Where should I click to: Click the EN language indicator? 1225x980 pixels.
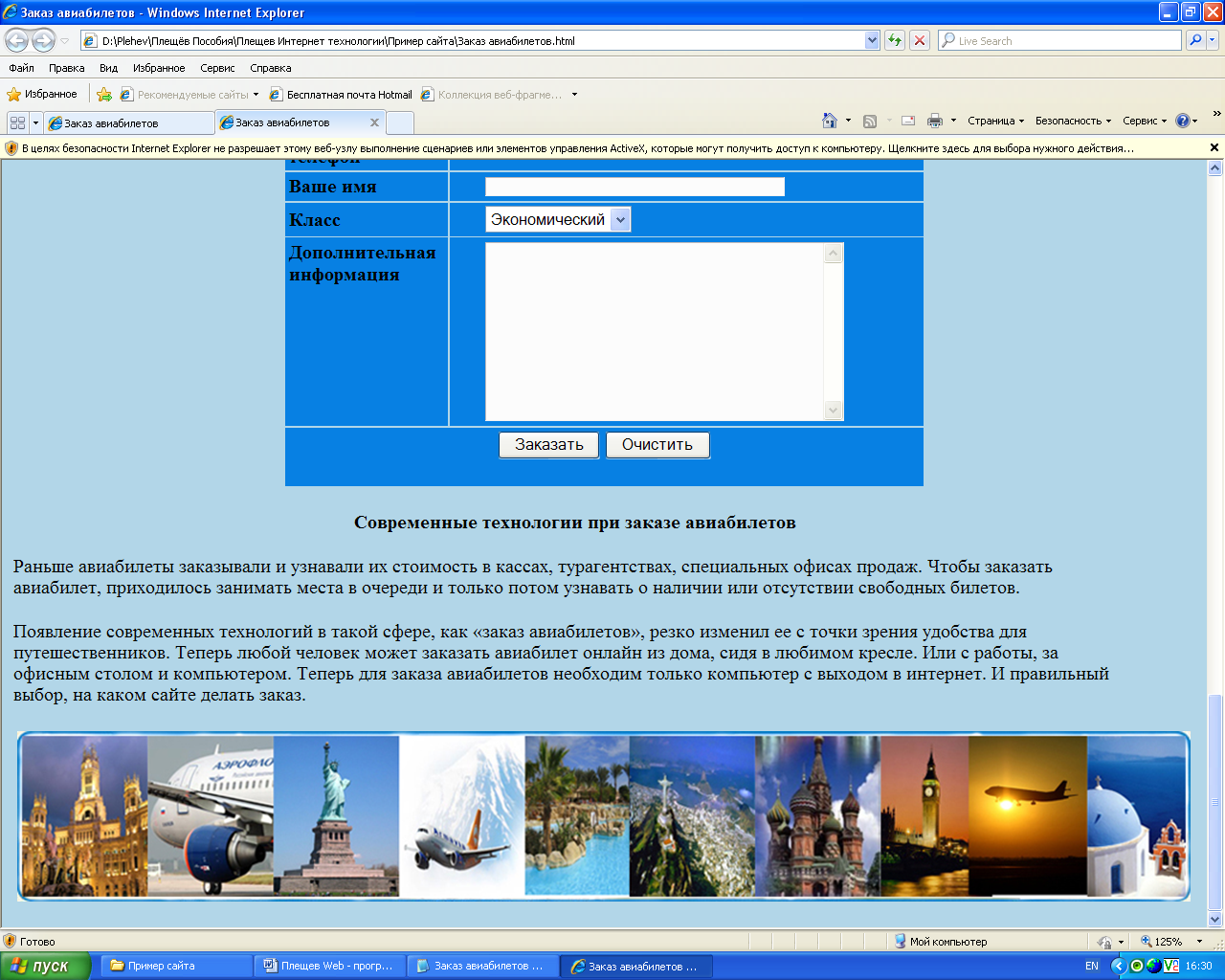pos(1092,966)
